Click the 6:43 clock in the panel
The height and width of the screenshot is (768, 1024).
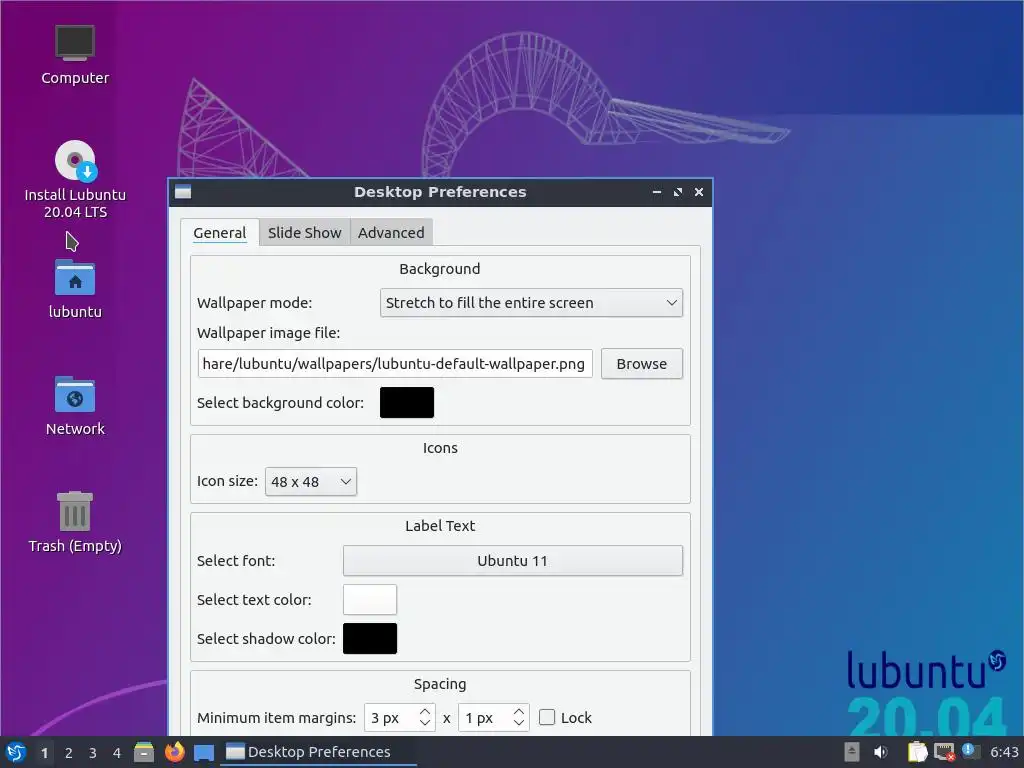pos(1004,752)
